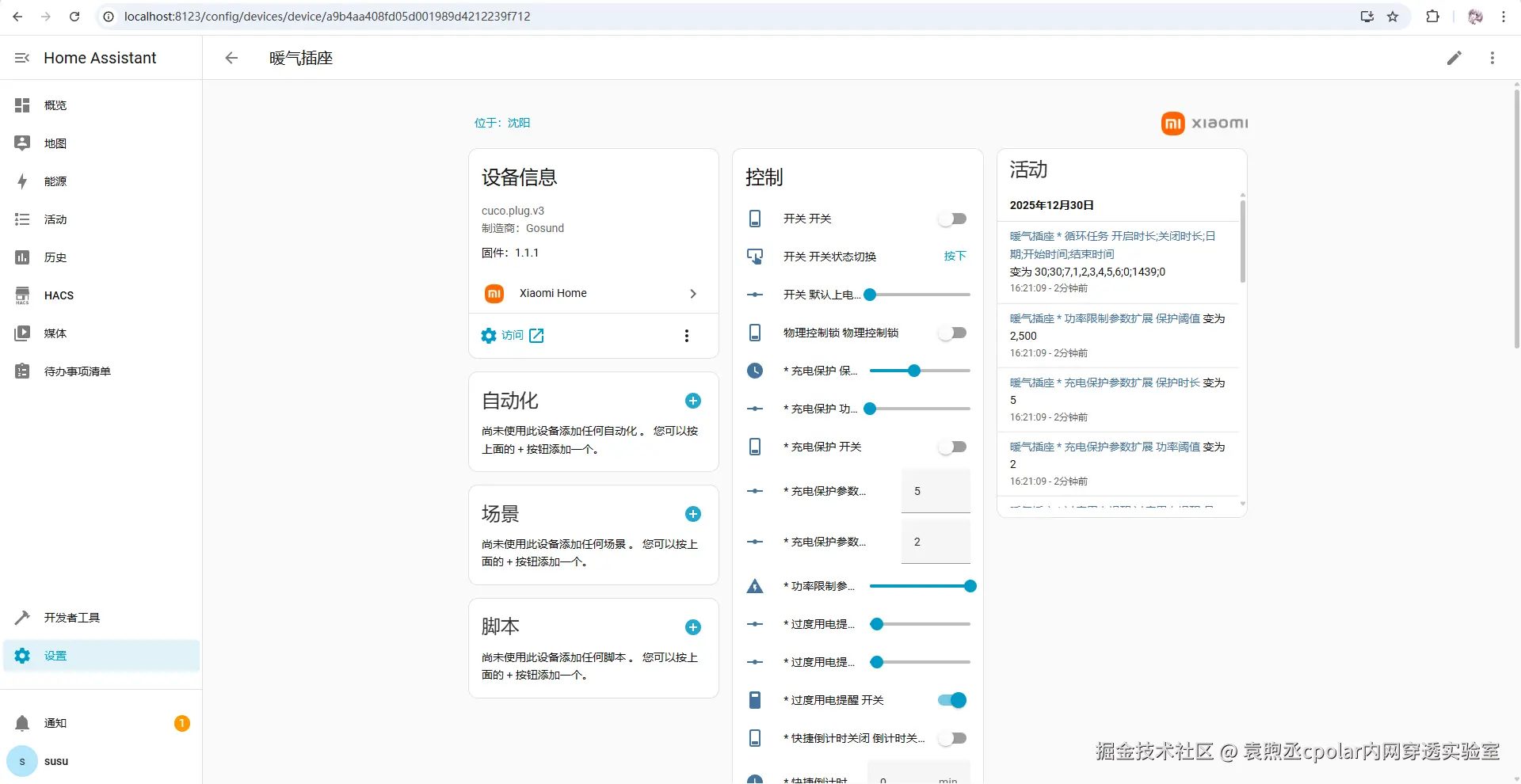1521x784 pixels.
Task: Click the clock icon beside 充电保护 保
Action: click(755, 371)
